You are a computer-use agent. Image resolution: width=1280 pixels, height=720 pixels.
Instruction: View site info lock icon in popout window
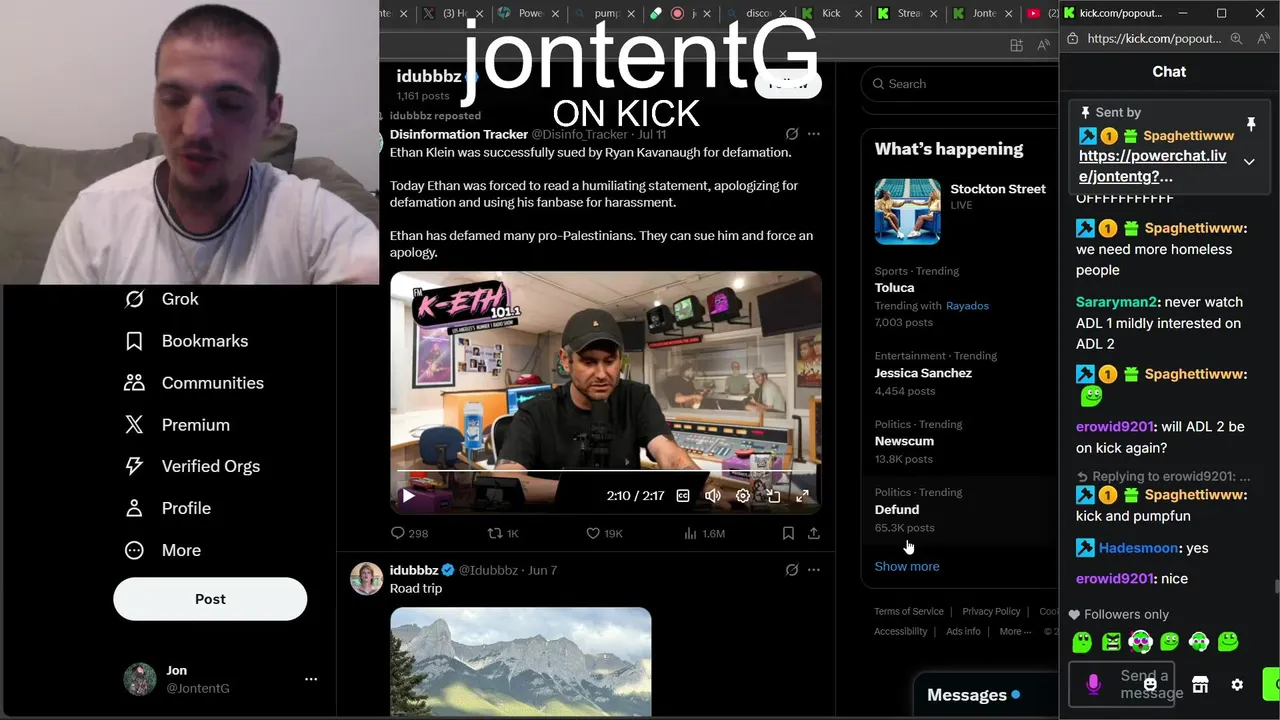(x=1073, y=38)
